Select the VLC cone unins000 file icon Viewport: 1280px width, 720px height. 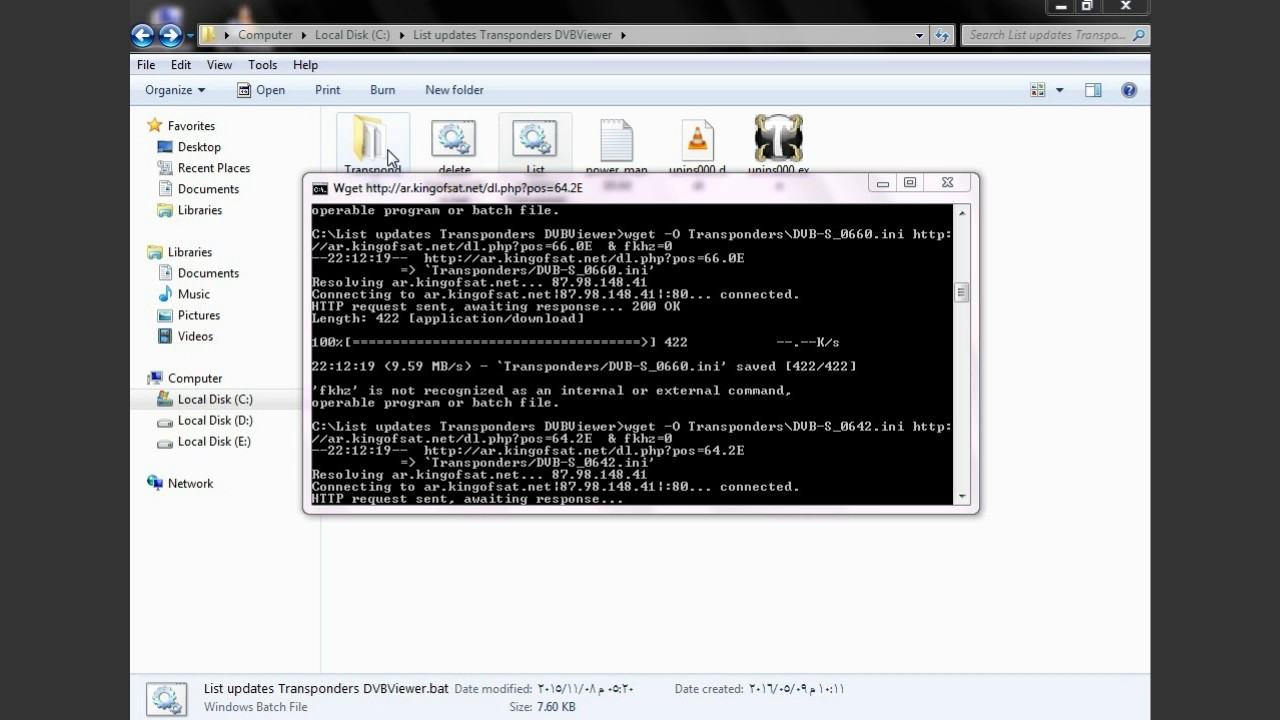click(x=697, y=140)
